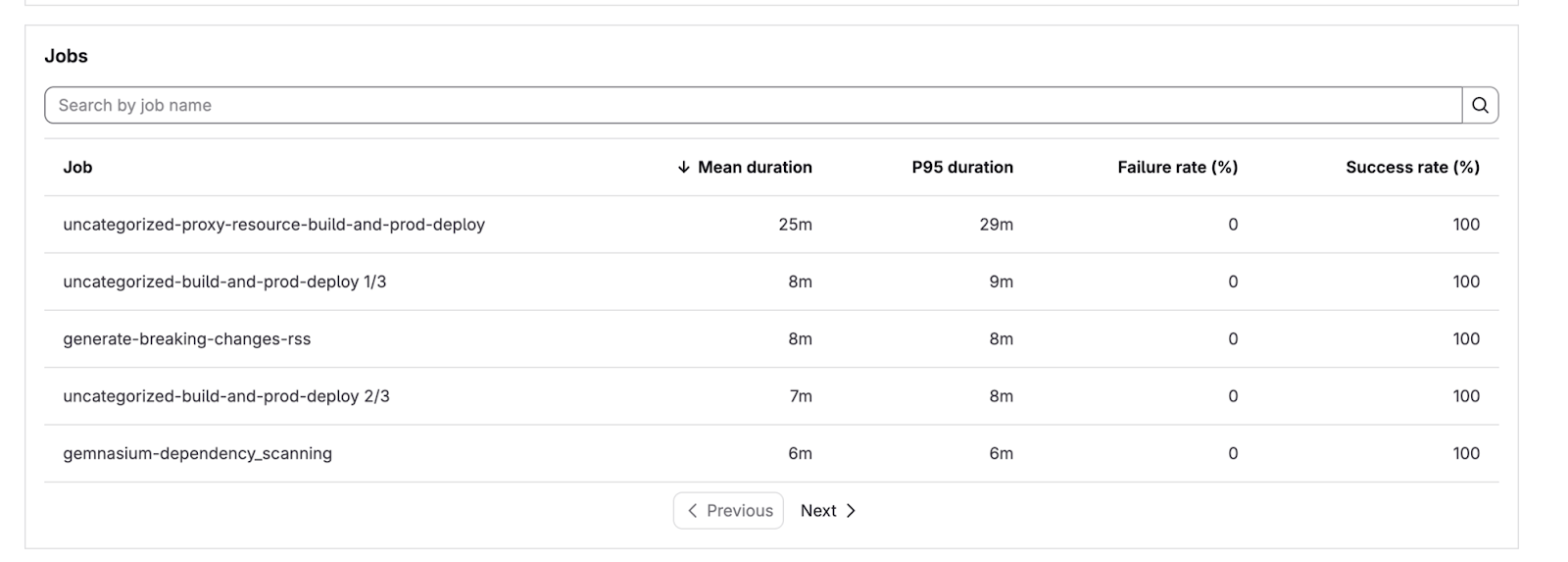Open the generate-breaking-changes-rss job
This screenshot has height=562, width=1568.
click(x=186, y=339)
